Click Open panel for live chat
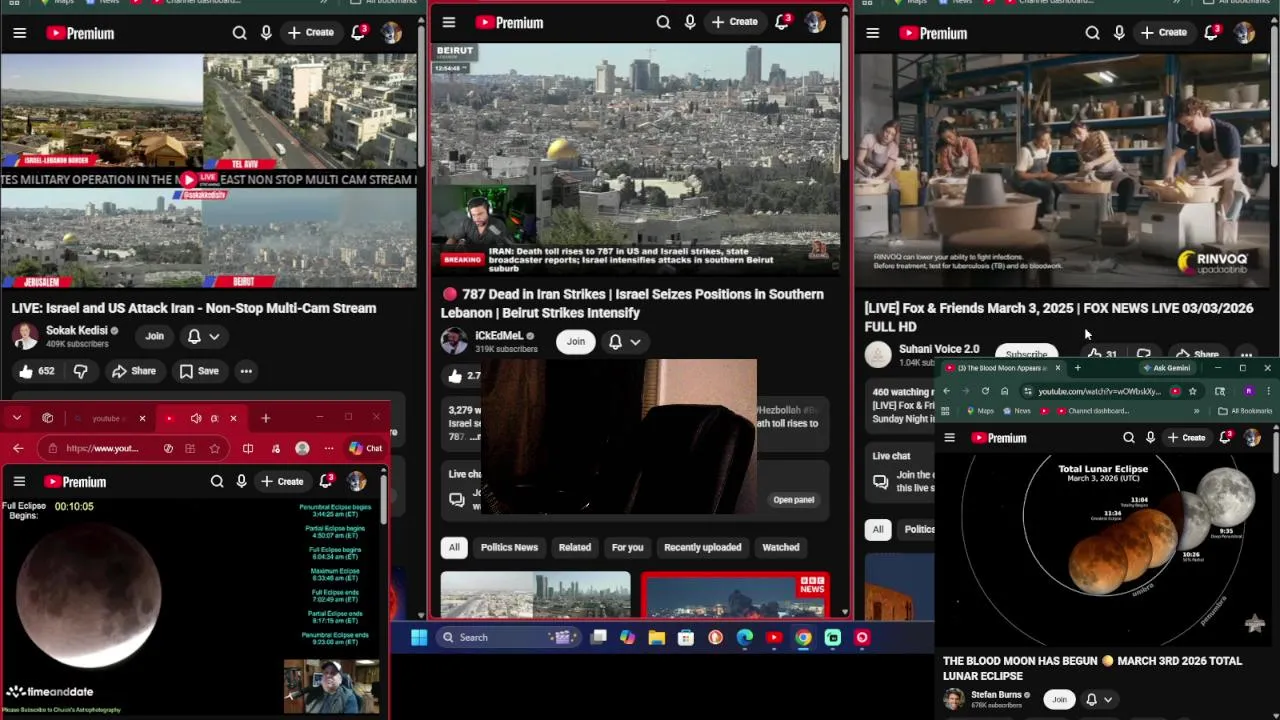 (794, 499)
